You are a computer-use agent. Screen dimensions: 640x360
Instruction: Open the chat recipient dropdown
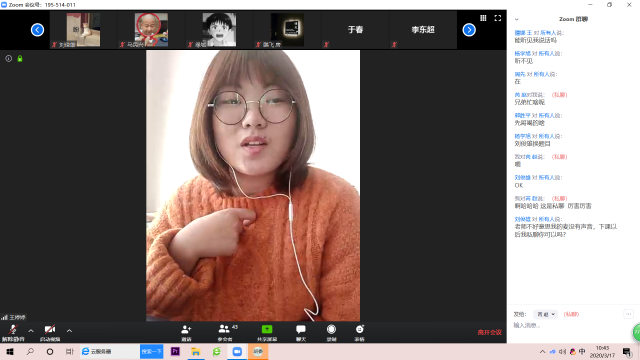tap(545, 314)
